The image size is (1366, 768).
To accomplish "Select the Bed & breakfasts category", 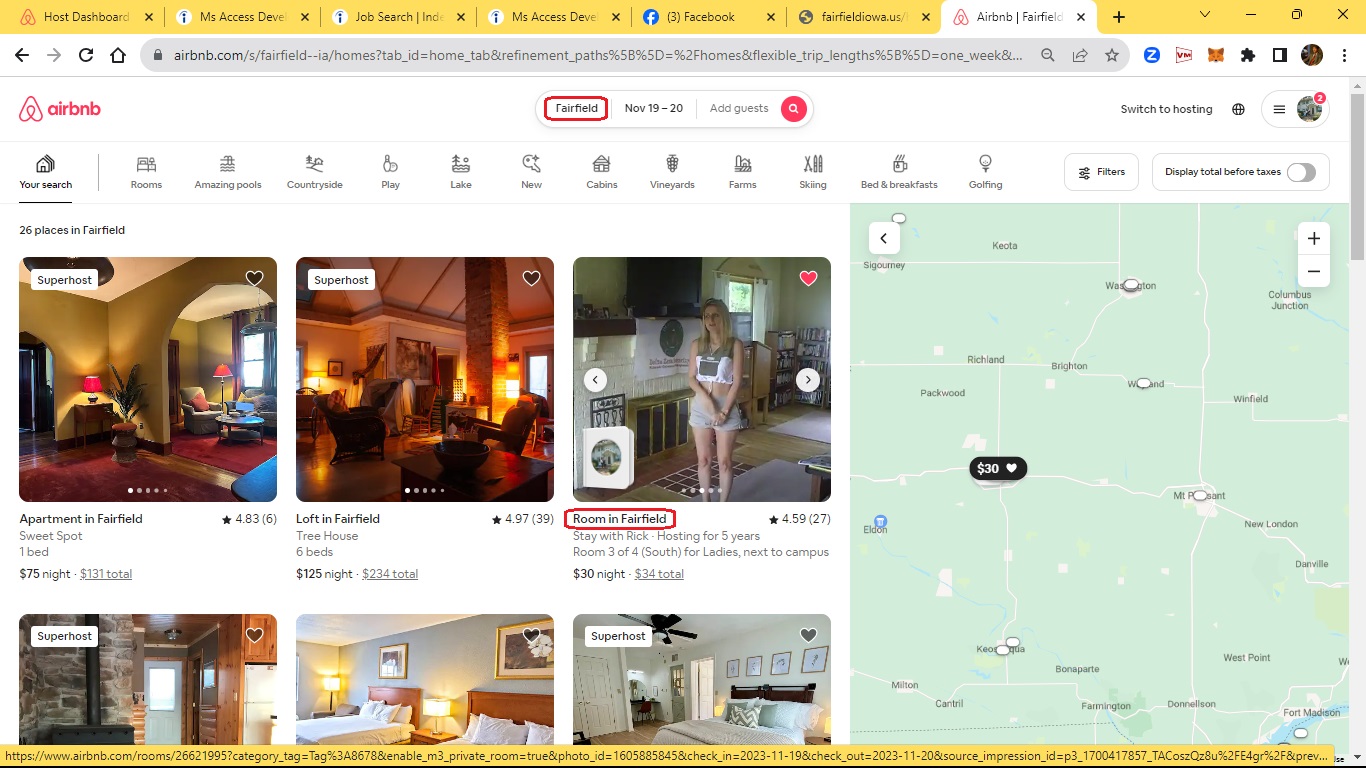I will pos(899,172).
